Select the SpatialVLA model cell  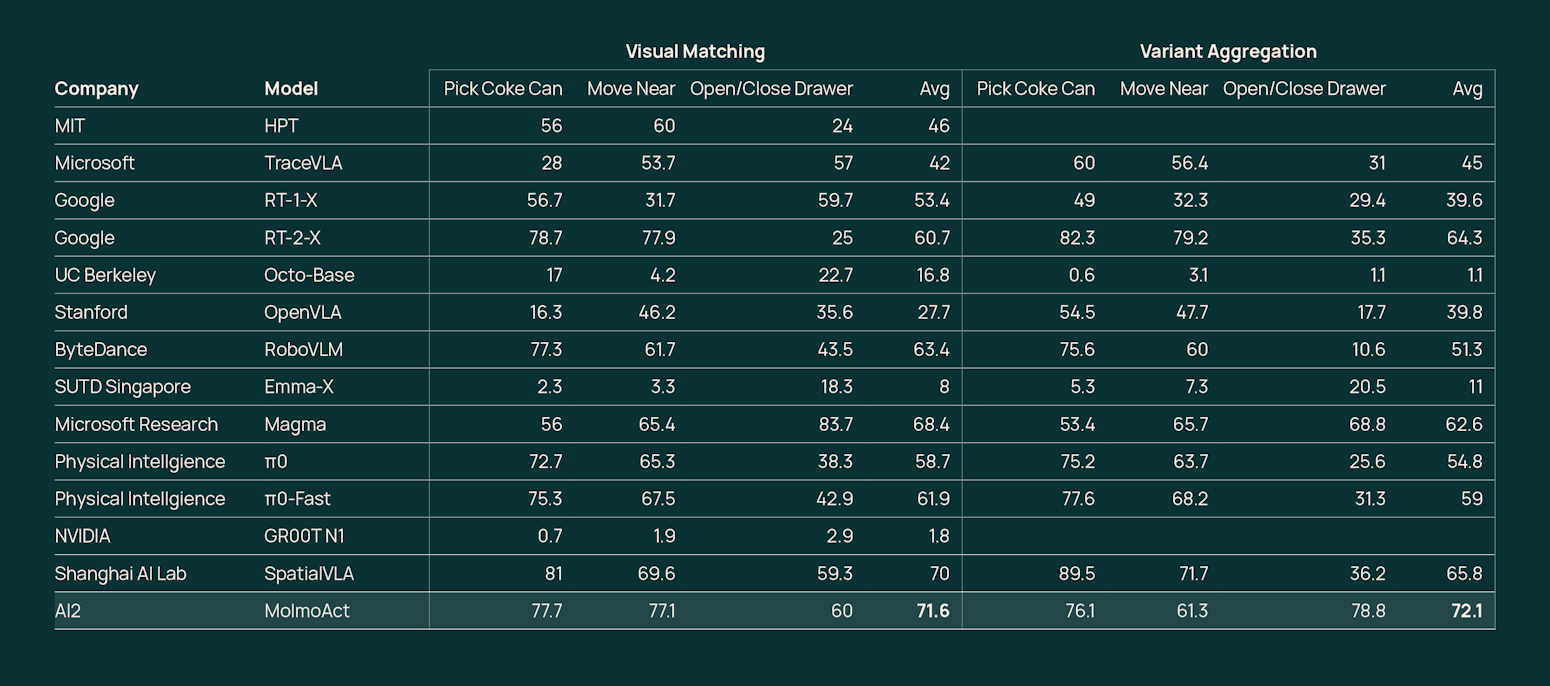(x=309, y=574)
